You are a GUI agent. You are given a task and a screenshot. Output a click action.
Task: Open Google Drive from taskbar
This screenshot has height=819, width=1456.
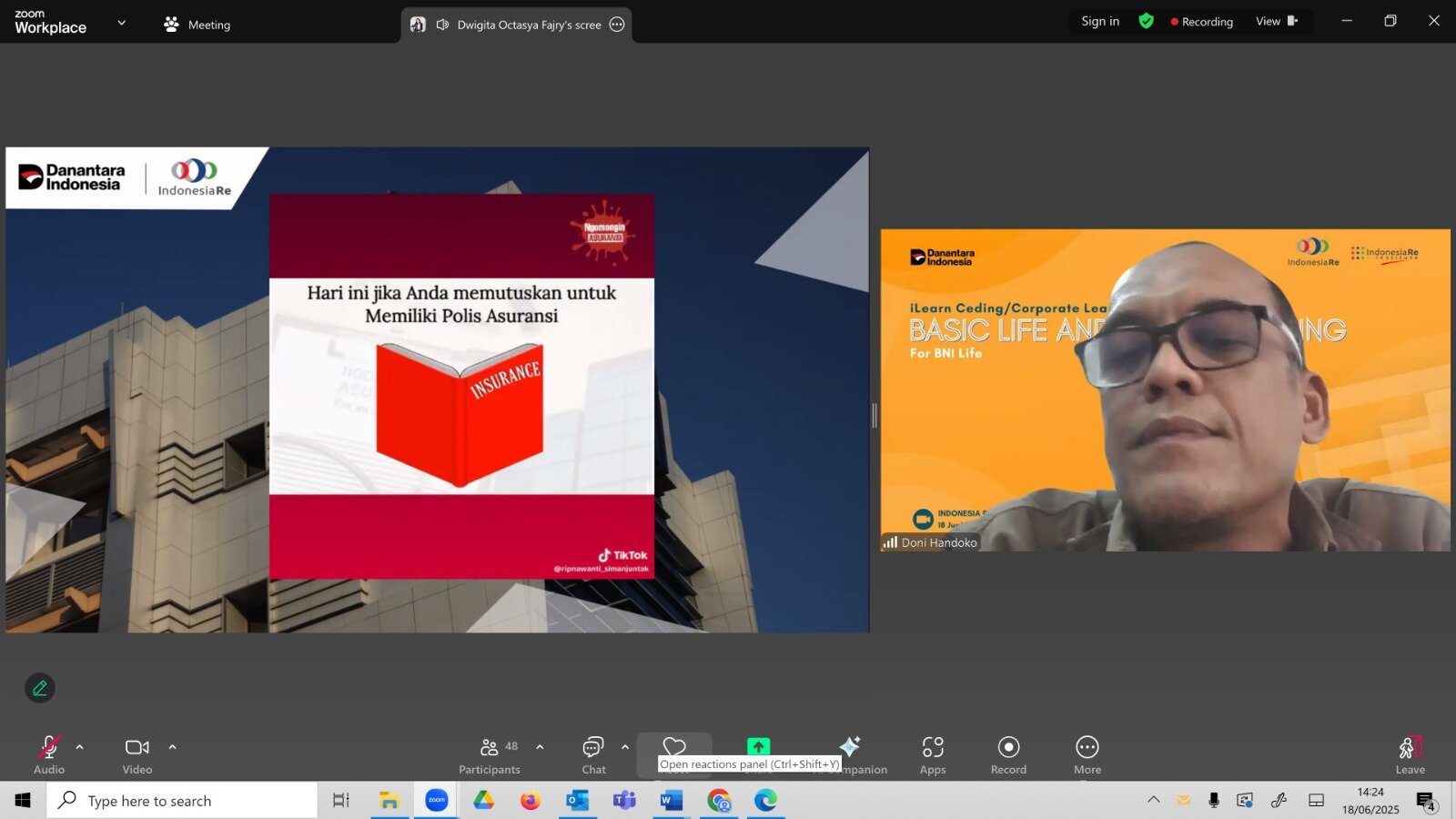(483, 801)
